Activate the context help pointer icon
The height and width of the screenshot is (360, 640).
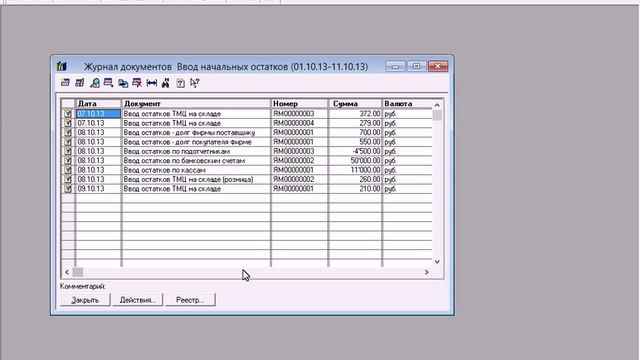(194, 83)
